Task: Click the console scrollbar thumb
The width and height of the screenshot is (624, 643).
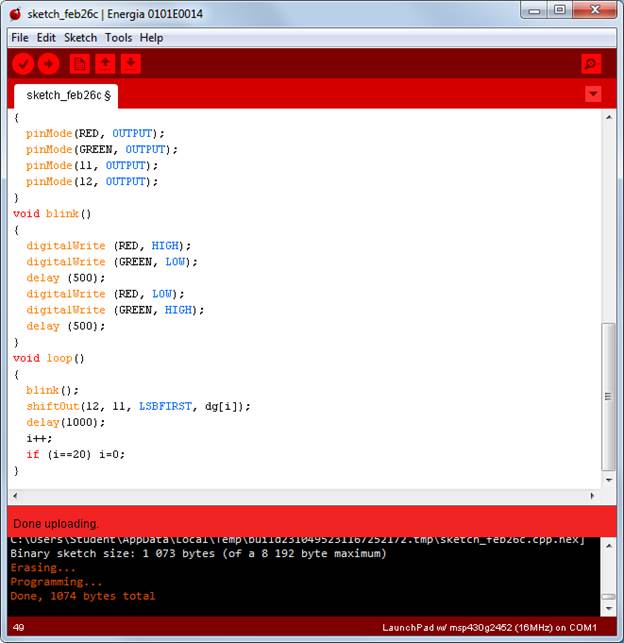Action: [x=609, y=597]
